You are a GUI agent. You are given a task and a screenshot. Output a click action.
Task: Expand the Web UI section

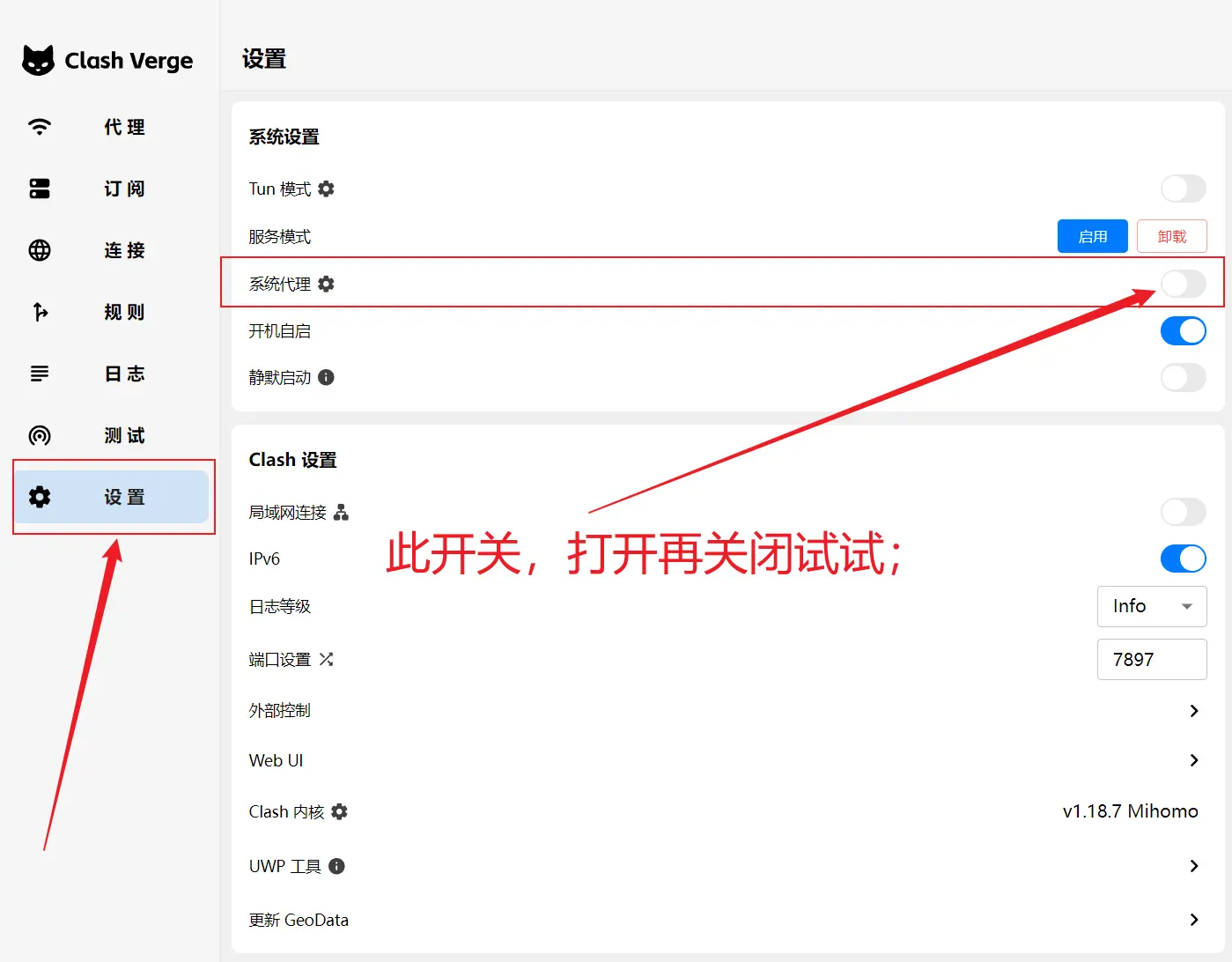1194,759
